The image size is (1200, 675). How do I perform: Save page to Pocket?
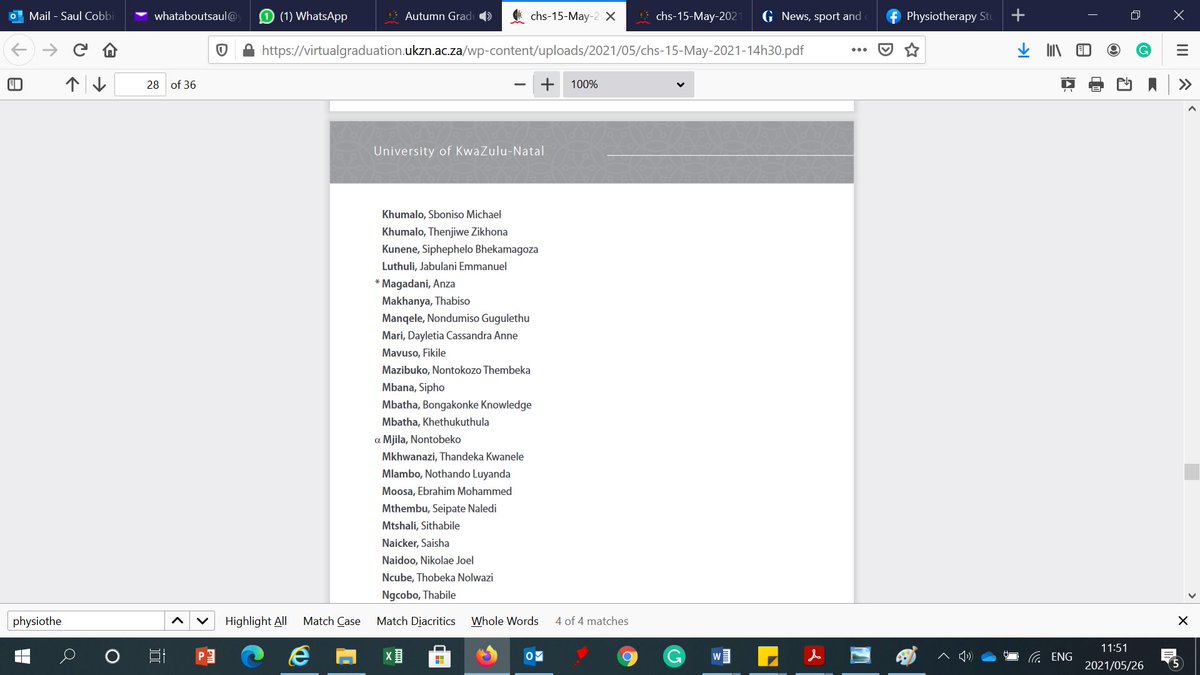[886, 51]
